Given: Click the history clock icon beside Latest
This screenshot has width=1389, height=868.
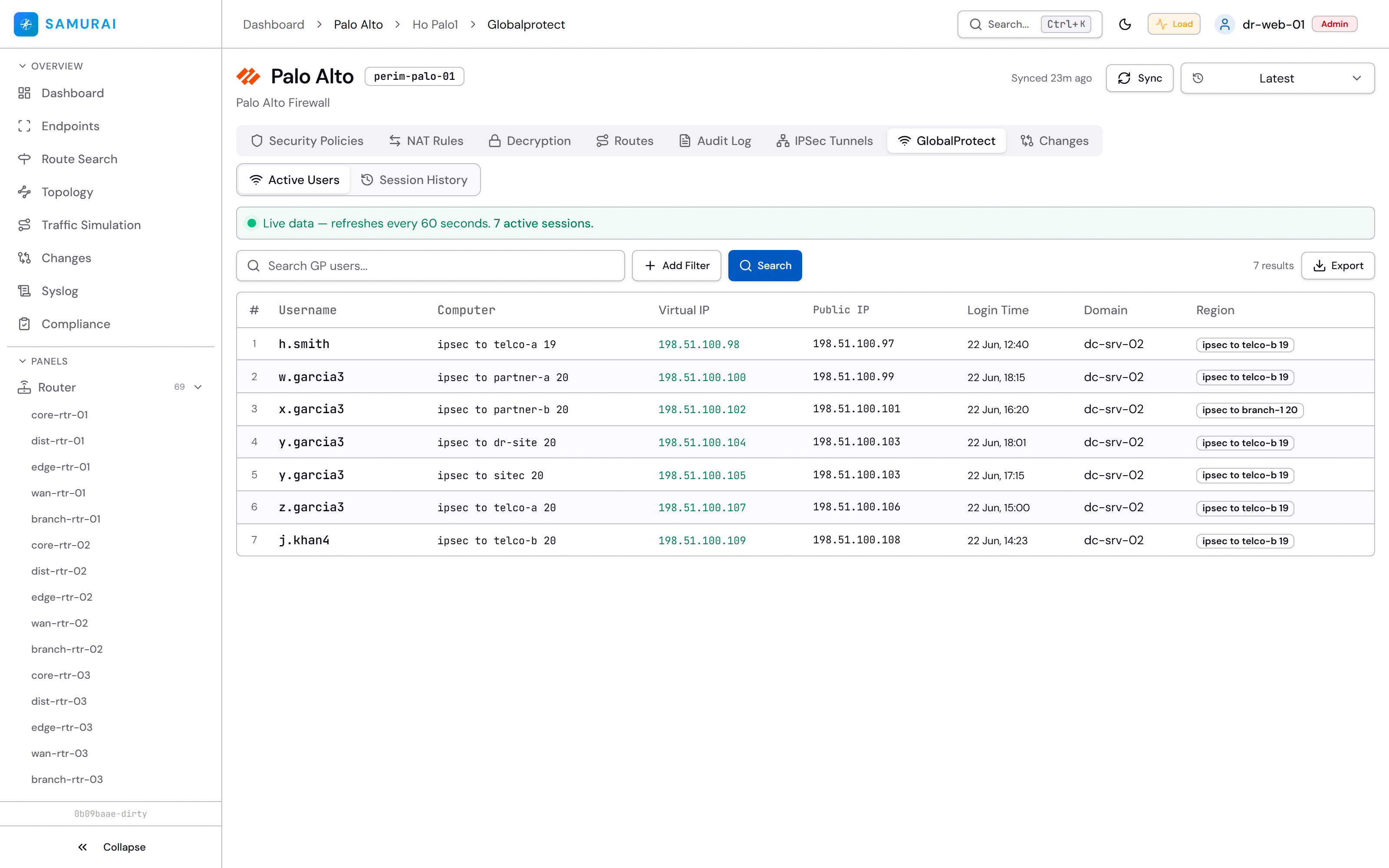Looking at the screenshot, I should pos(1198,78).
